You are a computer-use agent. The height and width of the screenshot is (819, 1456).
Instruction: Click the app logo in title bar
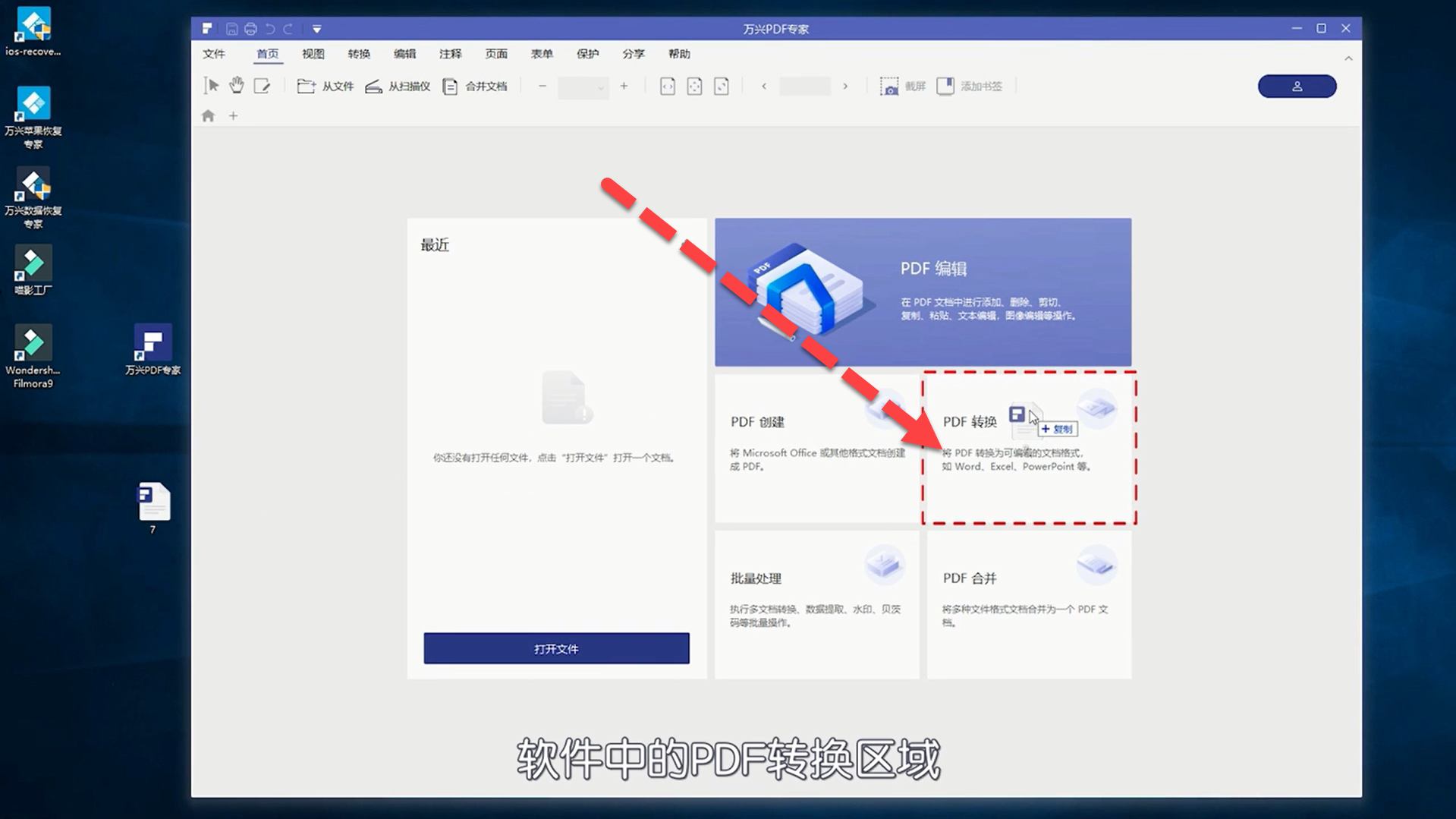[x=207, y=29]
